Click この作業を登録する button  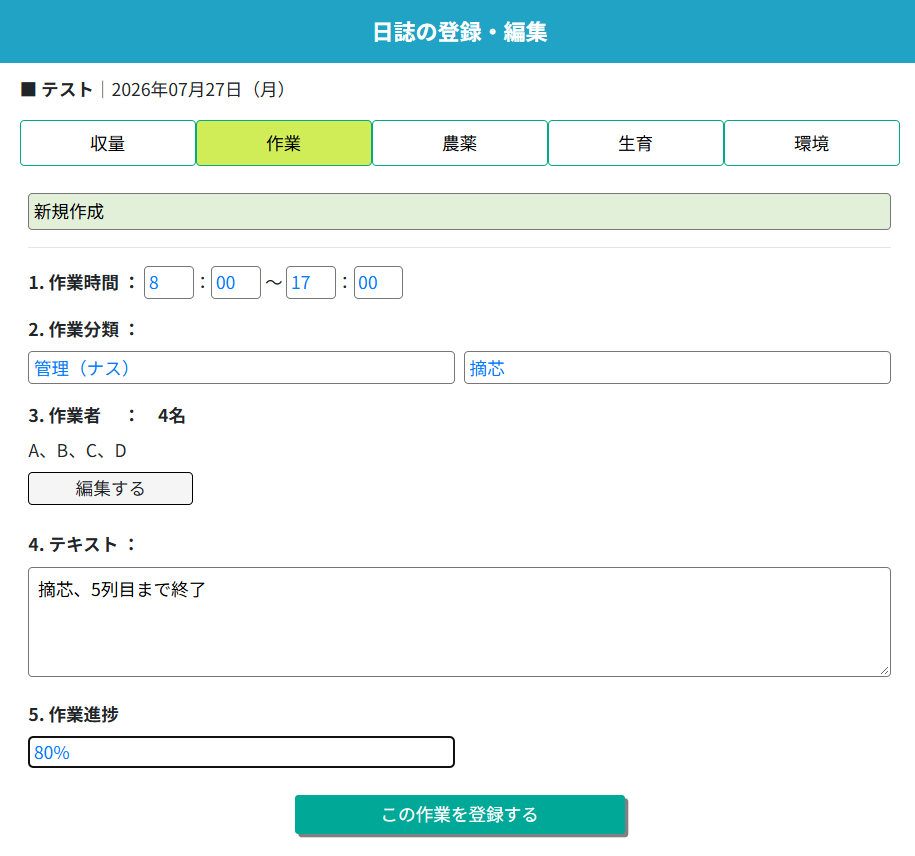click(x=460, y=815)
